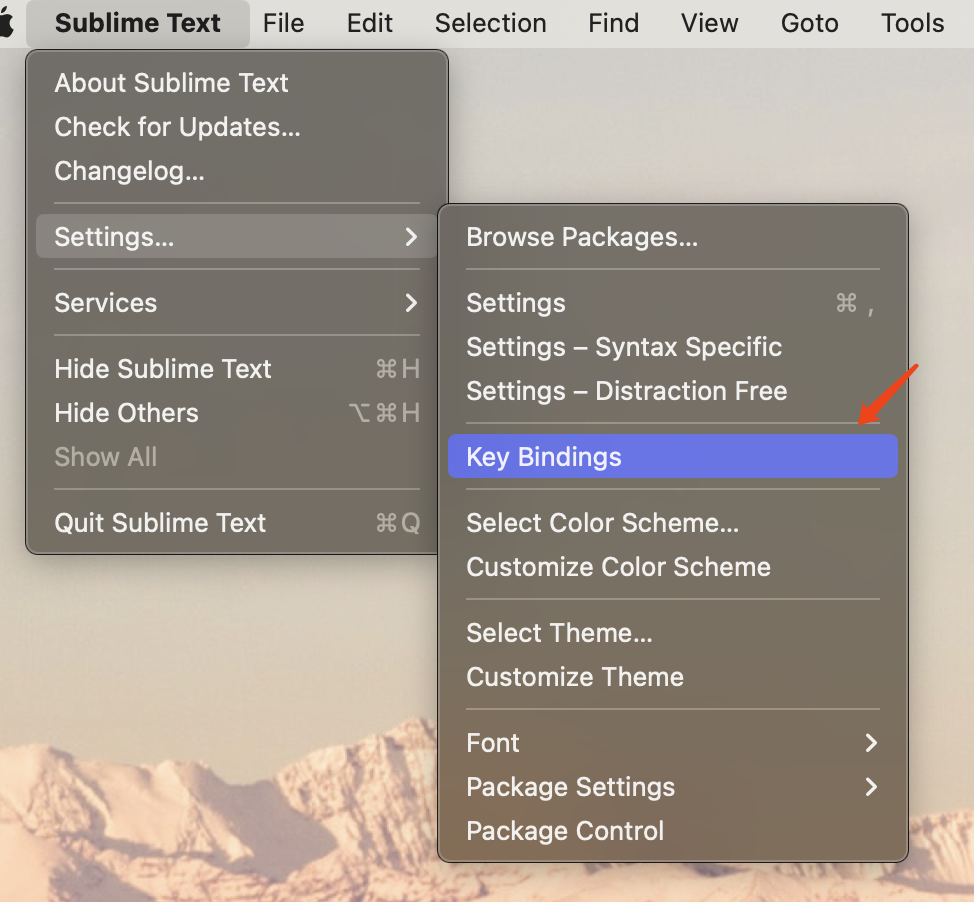Choose Select Color Scheme…

point(602,523)
